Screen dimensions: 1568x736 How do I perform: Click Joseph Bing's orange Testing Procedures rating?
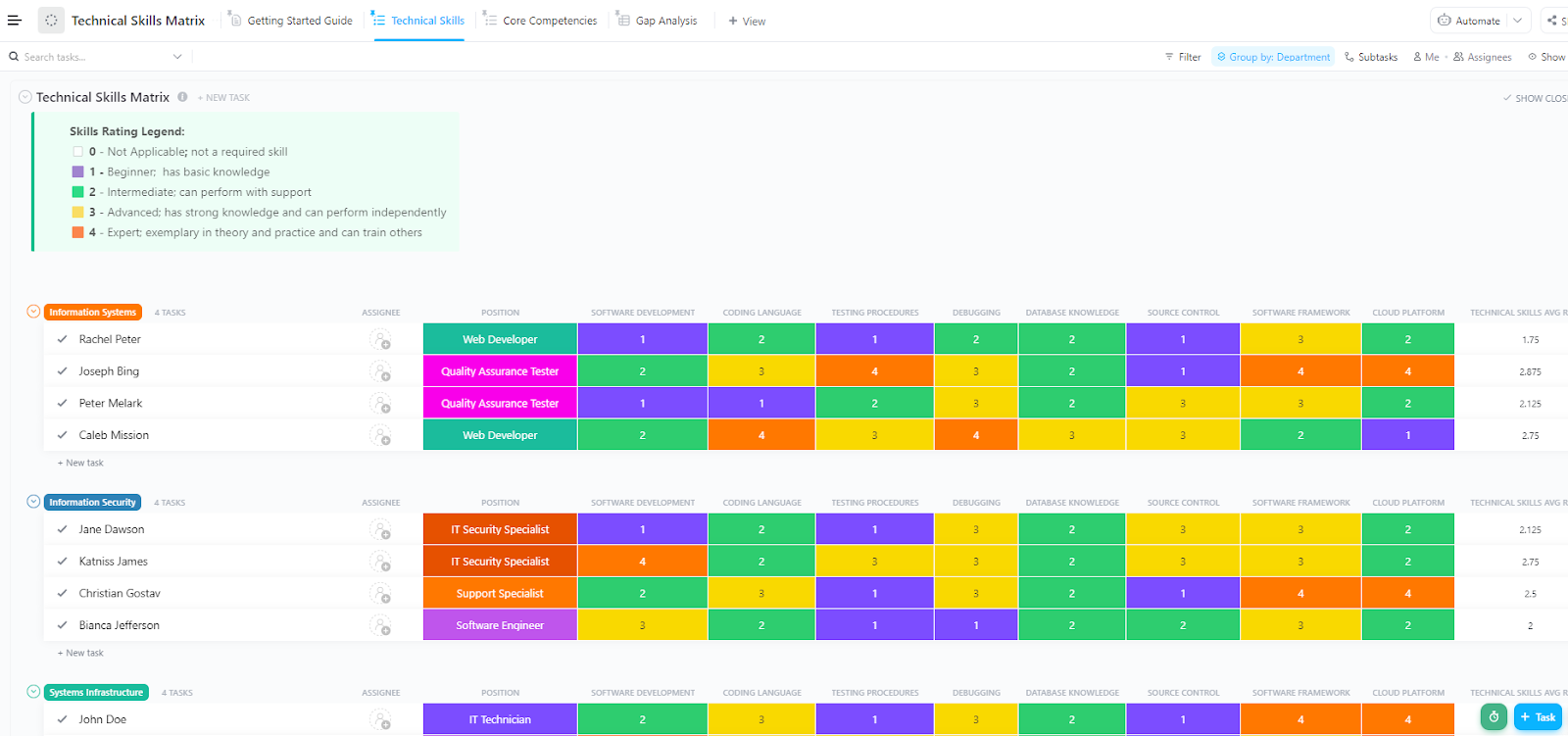pyautogui.click(x=875, y=371)
